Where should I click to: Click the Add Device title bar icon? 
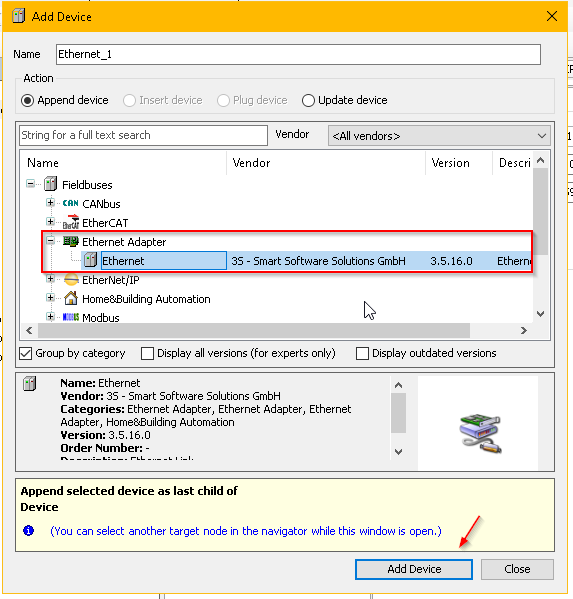point(18,16)
